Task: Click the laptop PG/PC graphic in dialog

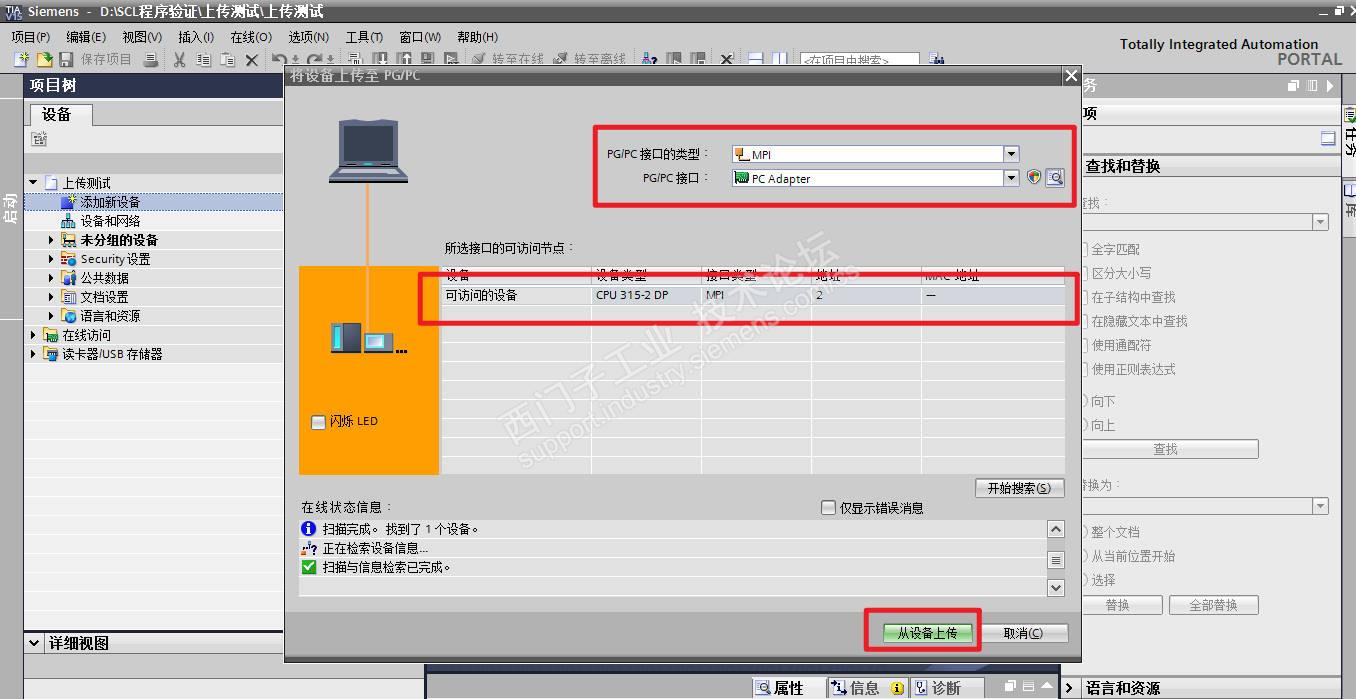Action: [369, 151]
